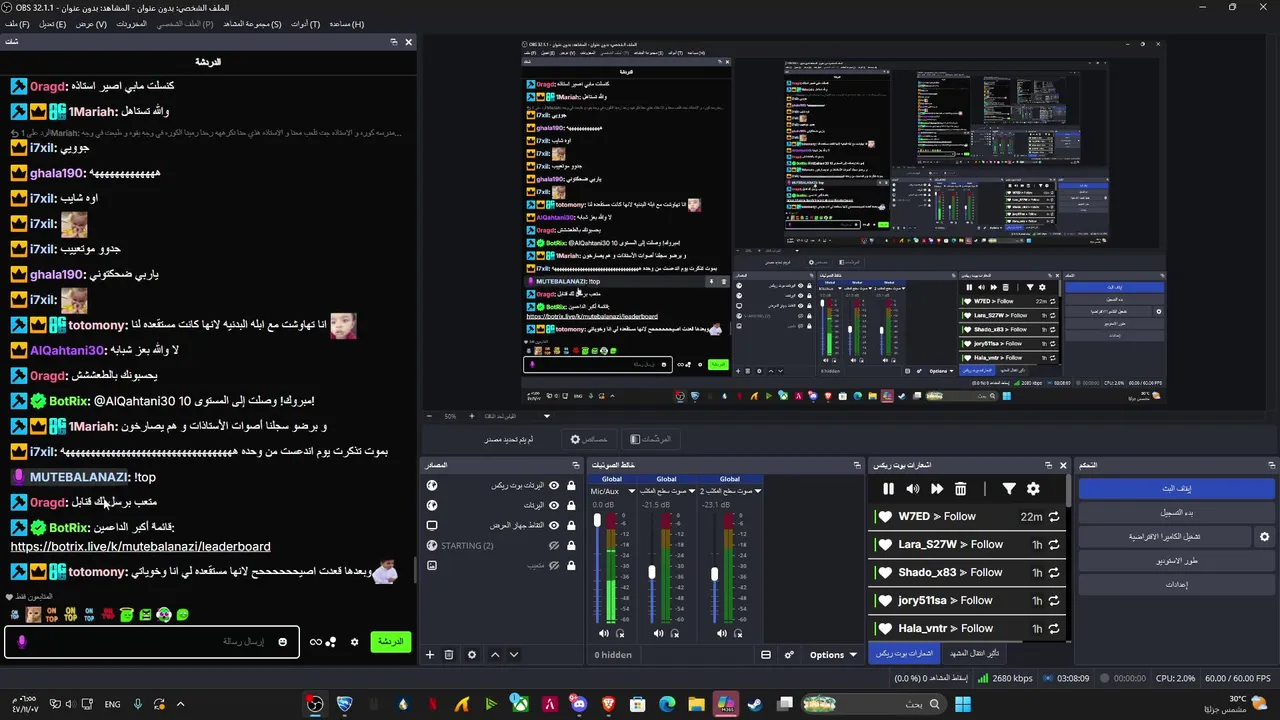Viewport: 1280px width, 720px height.
Task: Switch audio mixer layout icon
Action: (x=766, y=655)
